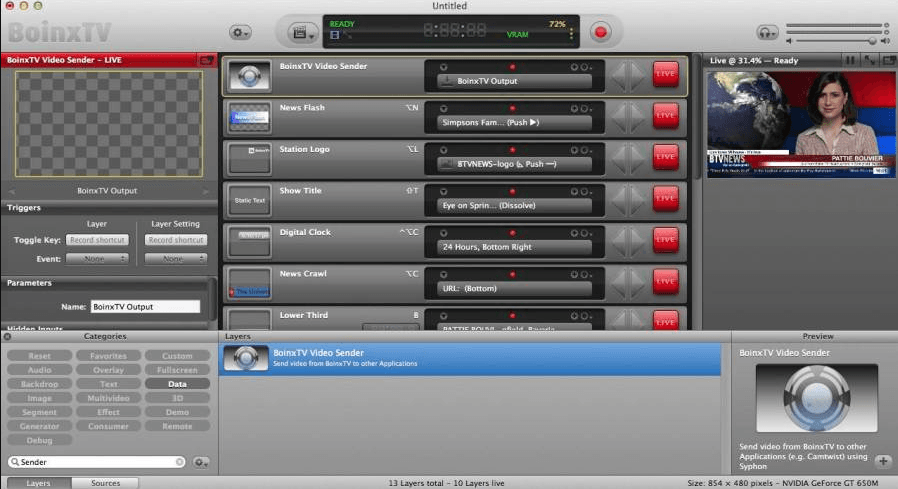Screen dimensions: 898x489
Task: Toggle LIVE for Show Title layer
Action: click(x=665, y=198)
